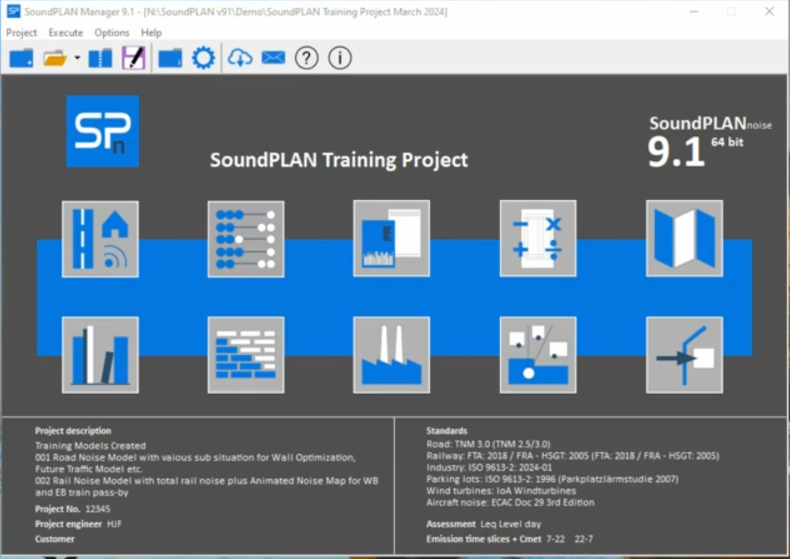
Task: Click the Road: TNM 3.0 standard line
Action: point(488,444)
